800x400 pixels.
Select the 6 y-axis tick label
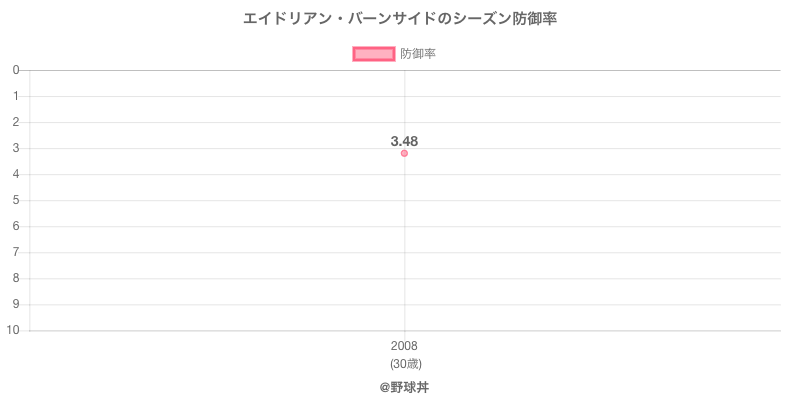pos(17,226)
